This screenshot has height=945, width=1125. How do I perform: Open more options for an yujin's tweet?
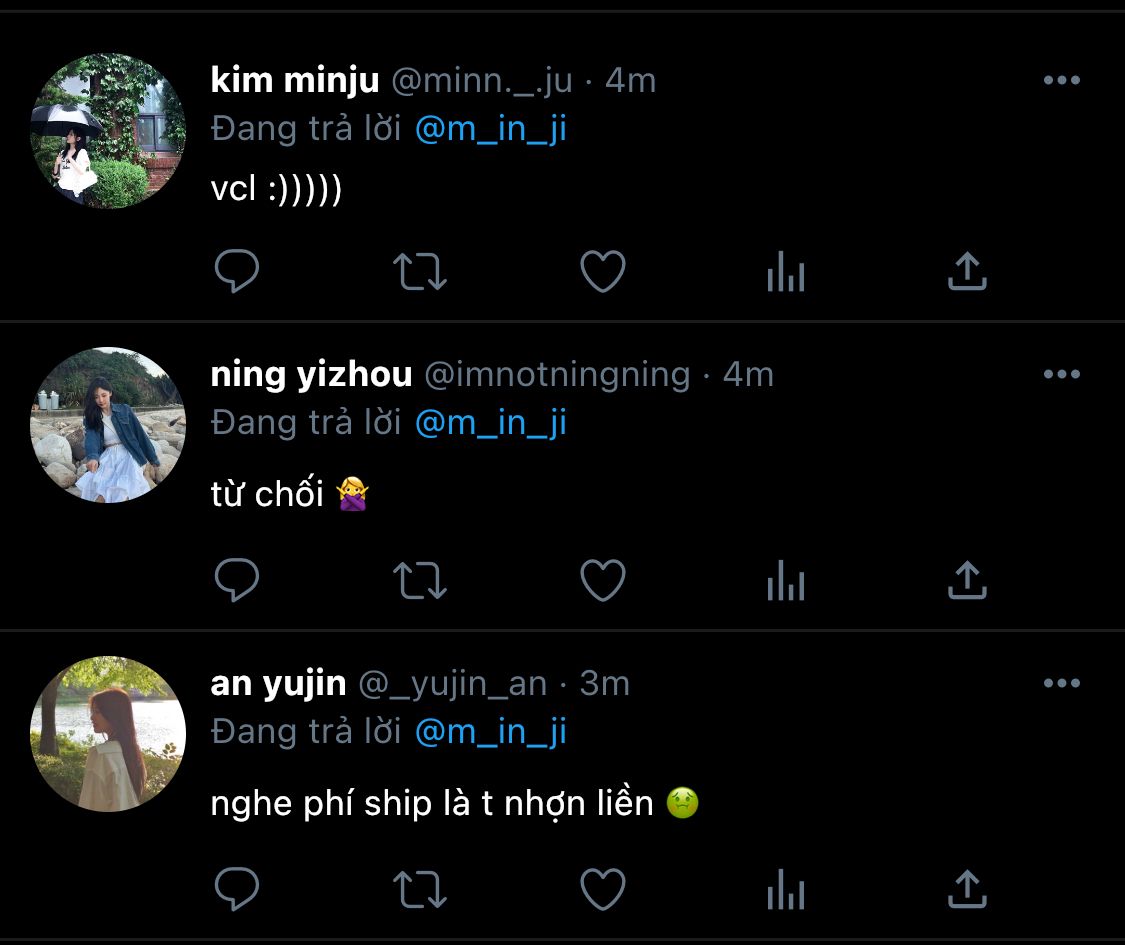click(1062, 683)
